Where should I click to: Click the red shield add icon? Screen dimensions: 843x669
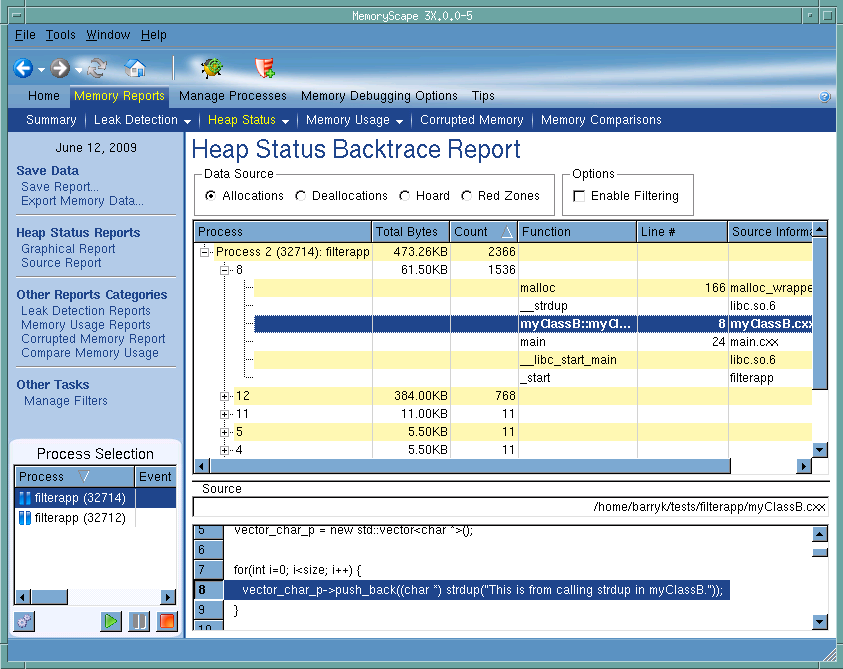(265, 69)
